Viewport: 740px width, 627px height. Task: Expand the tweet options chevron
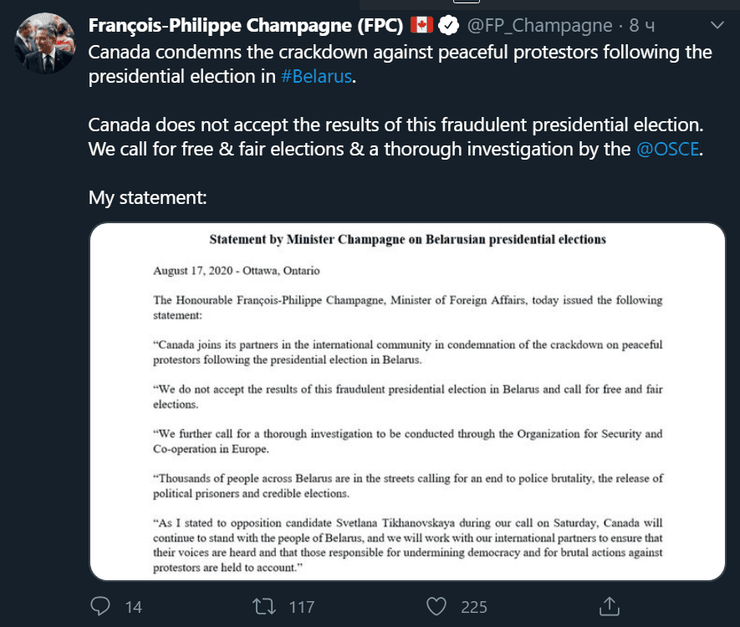[716, 25]
